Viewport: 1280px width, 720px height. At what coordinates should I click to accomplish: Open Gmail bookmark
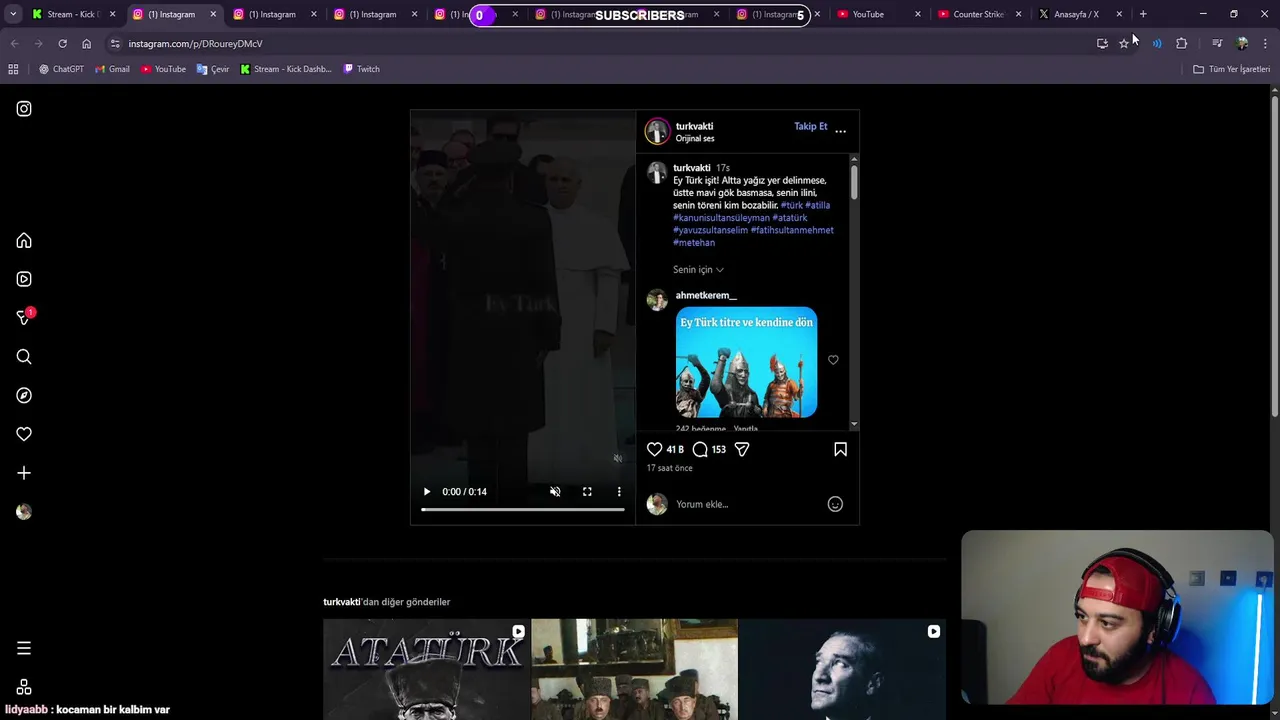pos(112,69)
